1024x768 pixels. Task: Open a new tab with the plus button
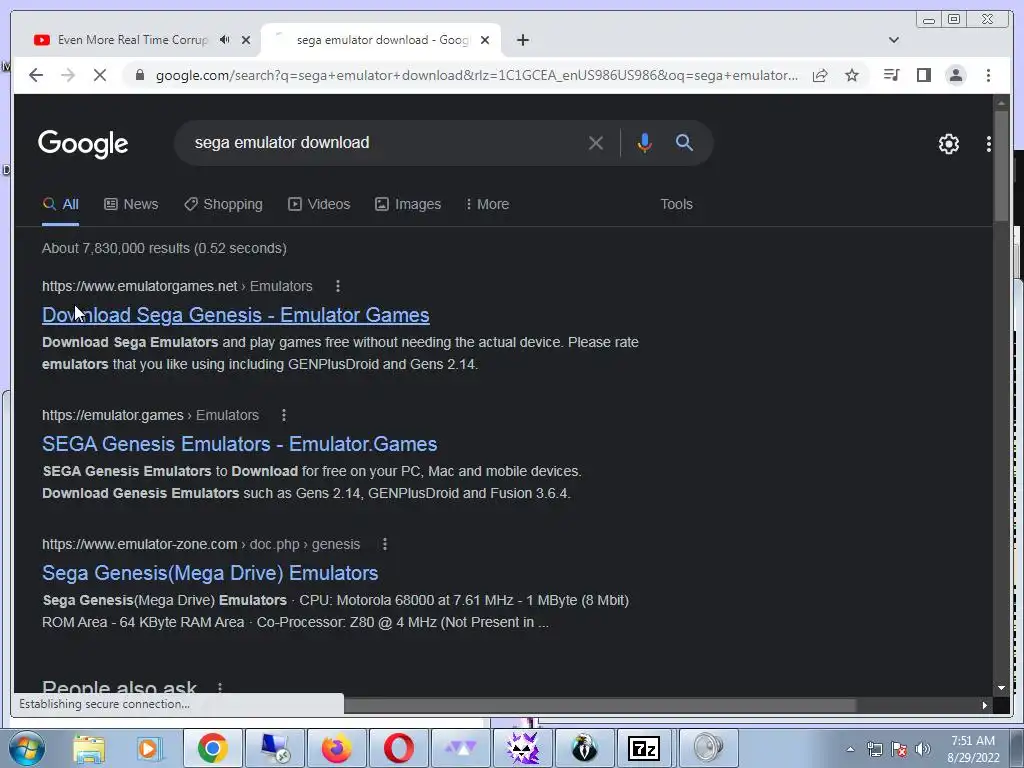click(x=522, y=40)
